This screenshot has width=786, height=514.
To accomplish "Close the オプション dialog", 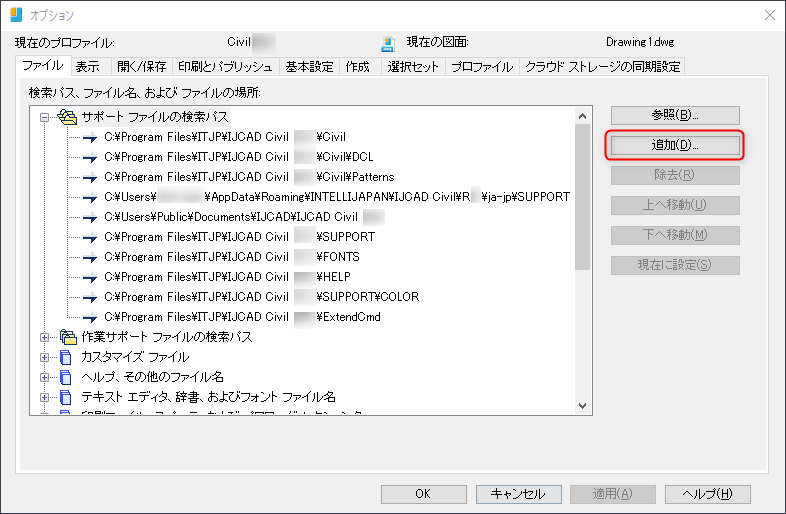I will [x=770, y=15].
